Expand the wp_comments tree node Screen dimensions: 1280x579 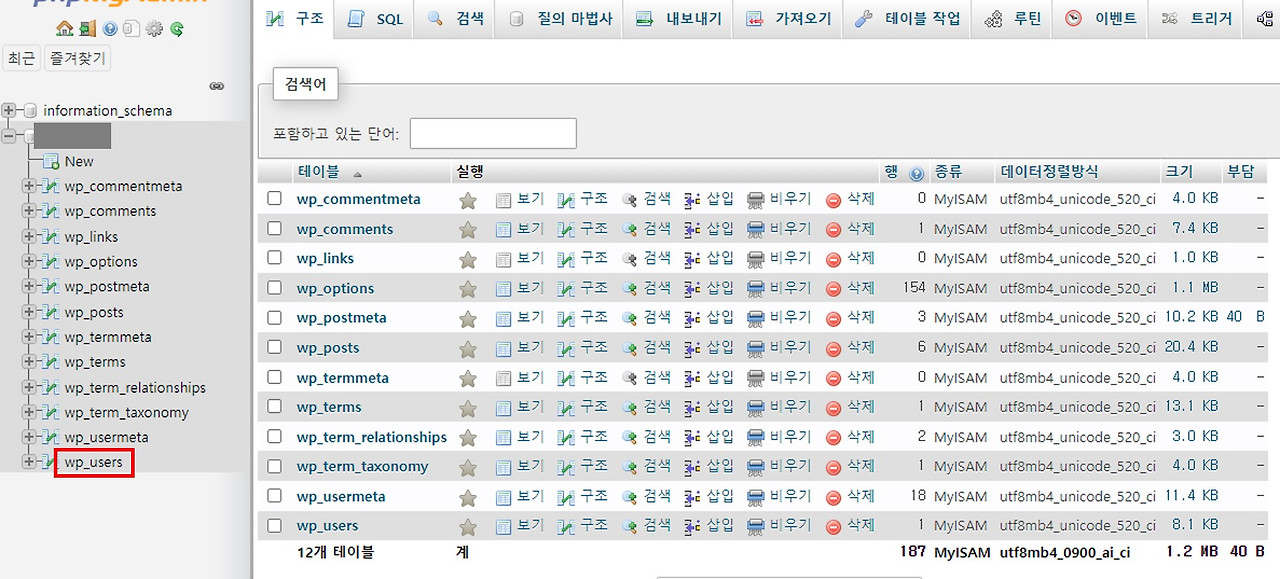pyautogui.click(x=29, y=211)
